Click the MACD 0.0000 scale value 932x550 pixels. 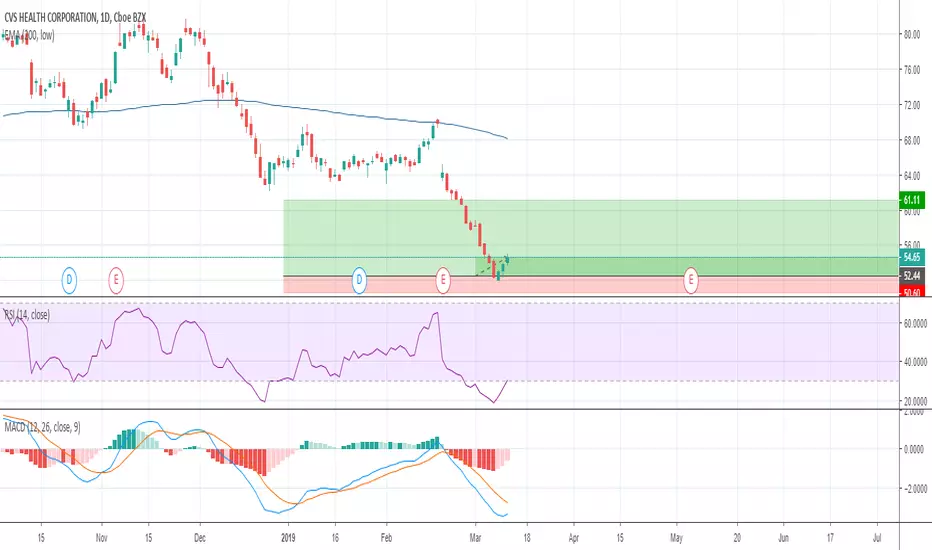pyautogui.click(x=914, y=450)
